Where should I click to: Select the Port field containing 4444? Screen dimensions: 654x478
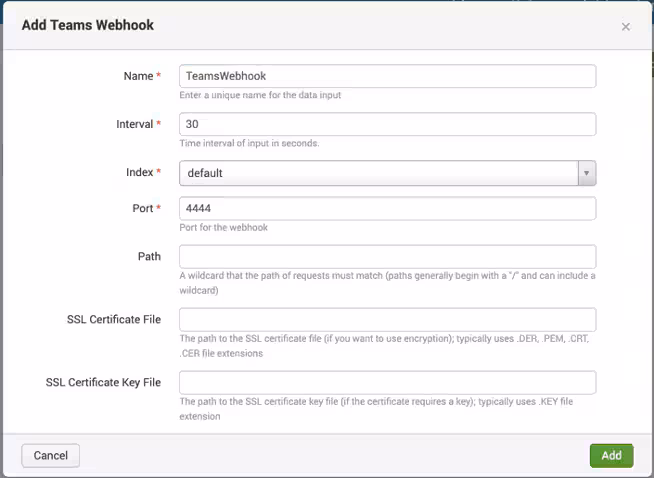coord(387,208)
